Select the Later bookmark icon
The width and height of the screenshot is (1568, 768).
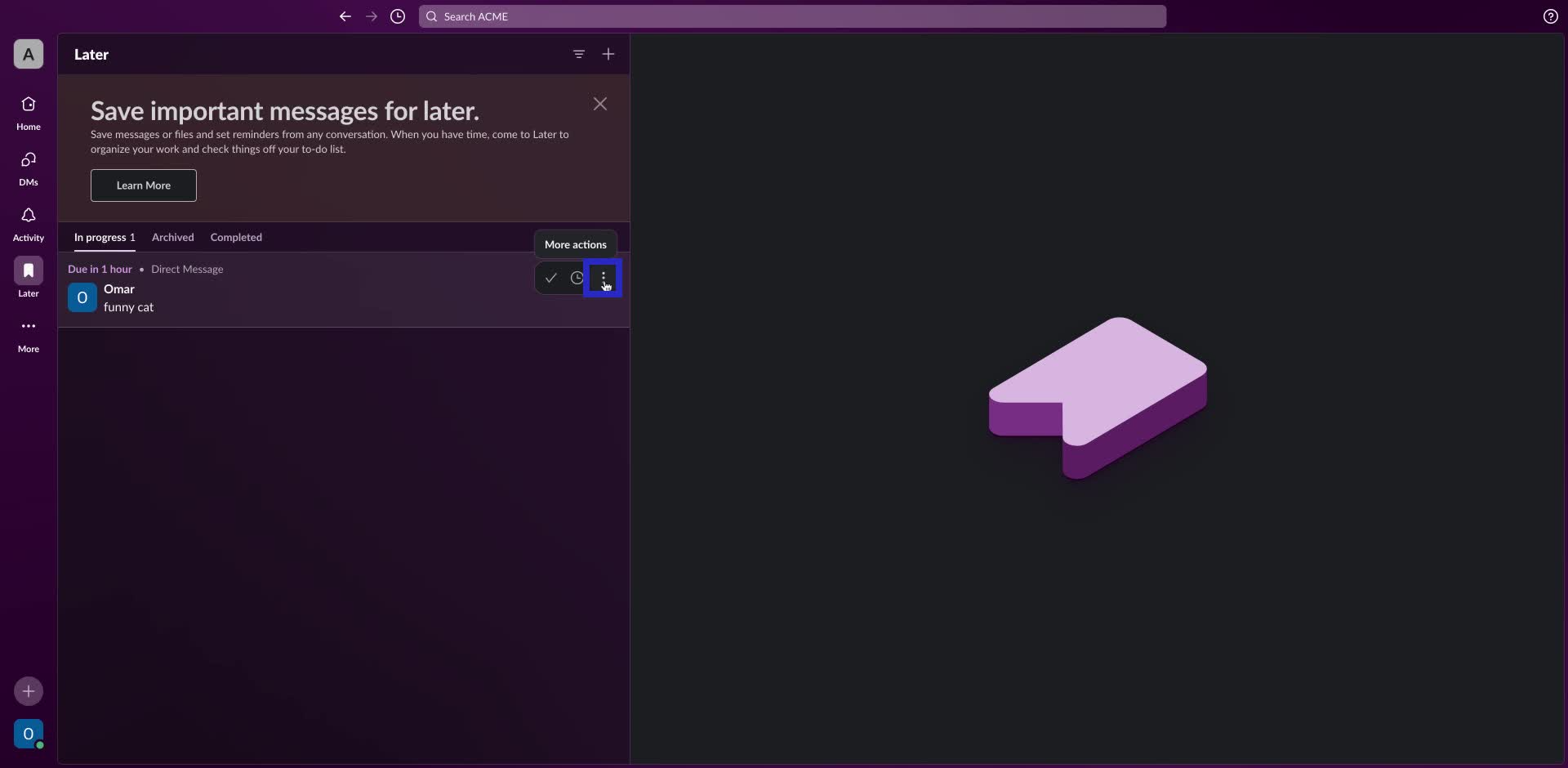[29, 270]
